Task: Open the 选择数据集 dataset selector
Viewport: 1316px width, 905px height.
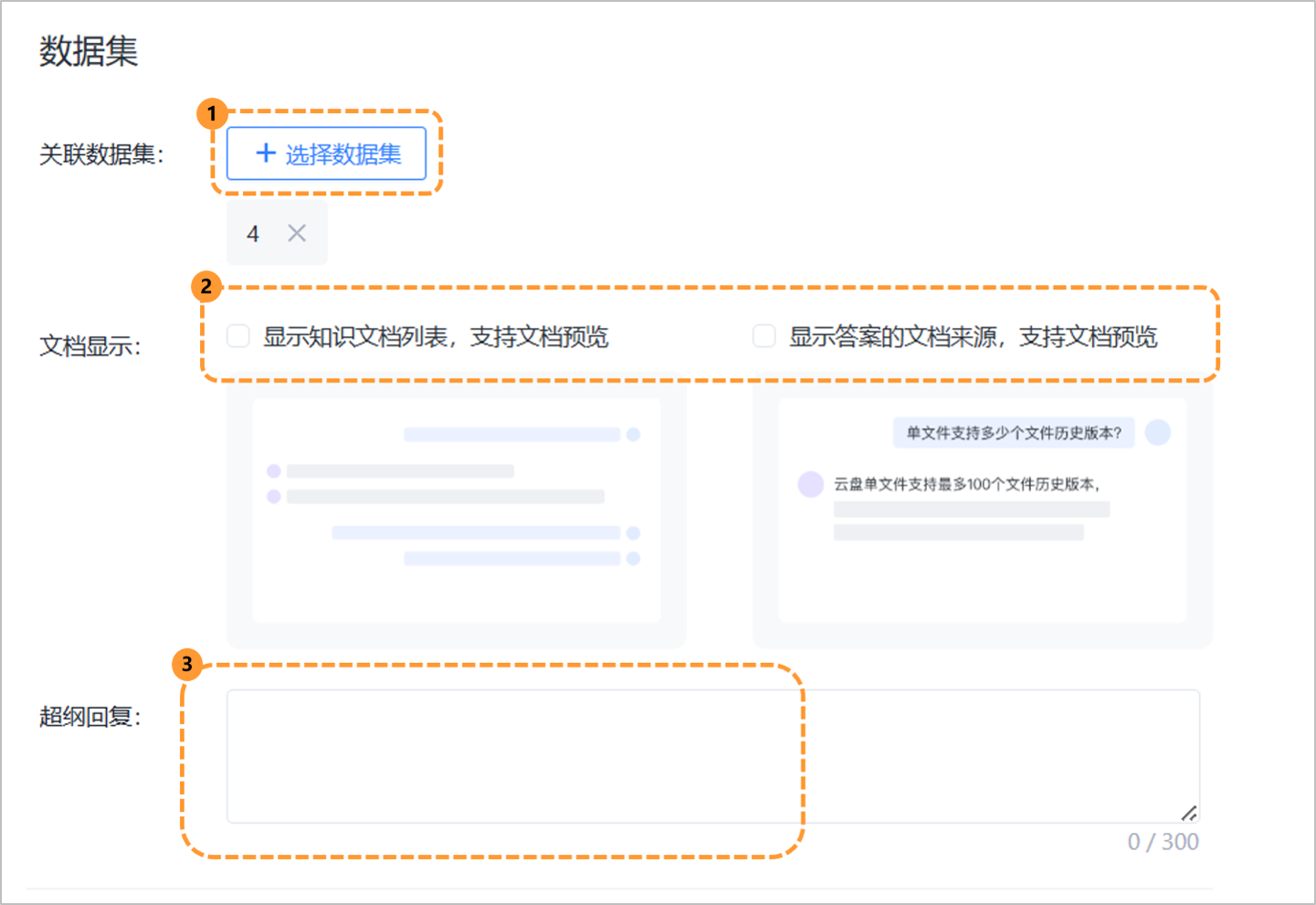Action: click(326, 153)
